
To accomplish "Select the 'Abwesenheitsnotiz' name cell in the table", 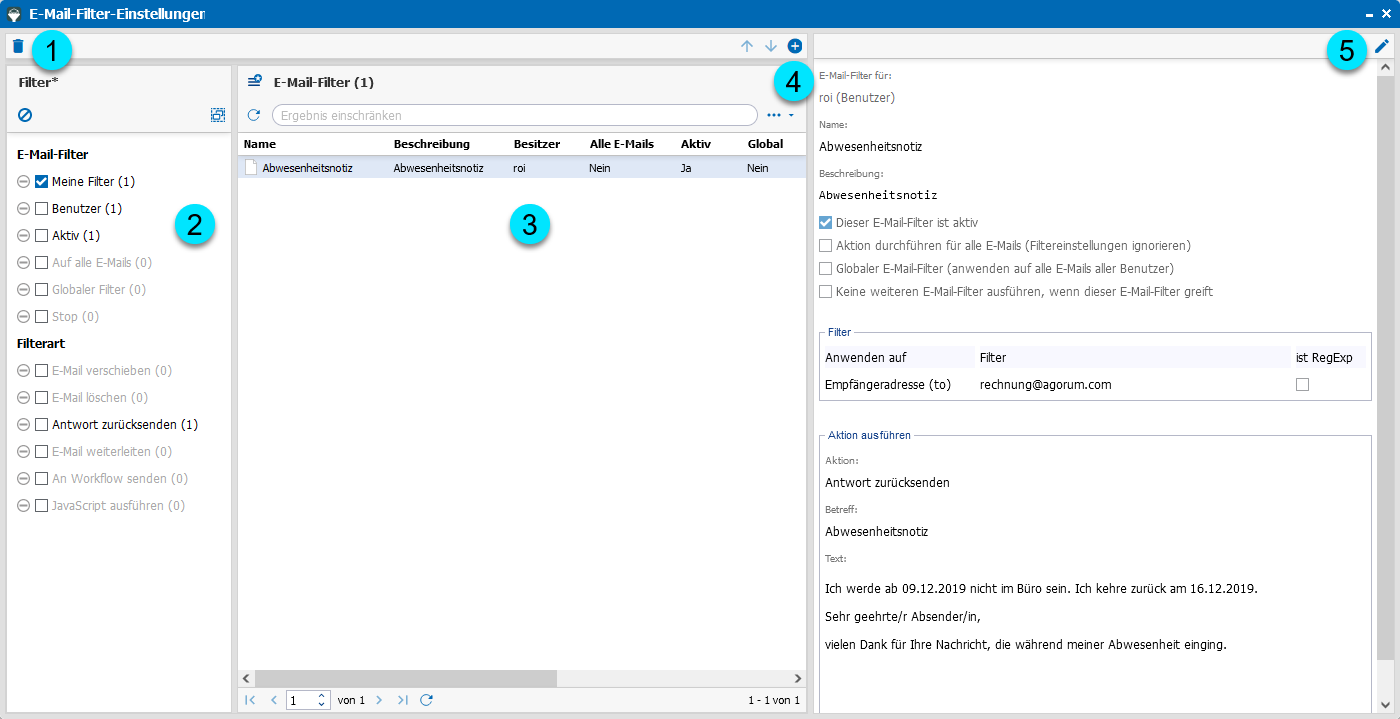I will click(307, 168).
